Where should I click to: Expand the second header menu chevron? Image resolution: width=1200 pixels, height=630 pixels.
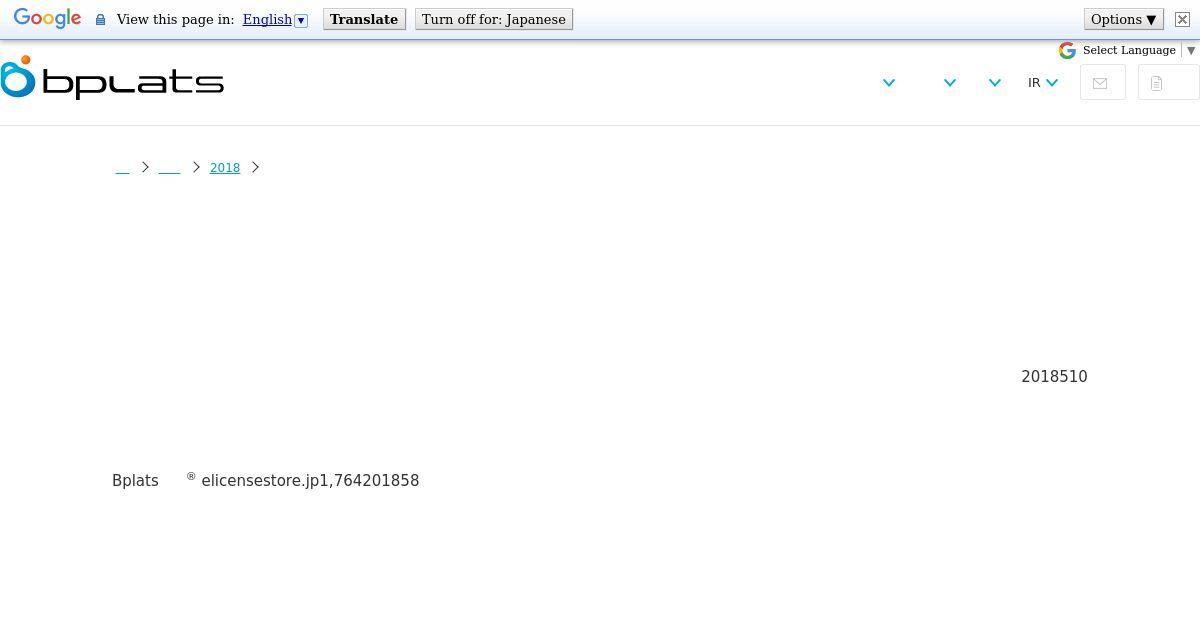950,83
